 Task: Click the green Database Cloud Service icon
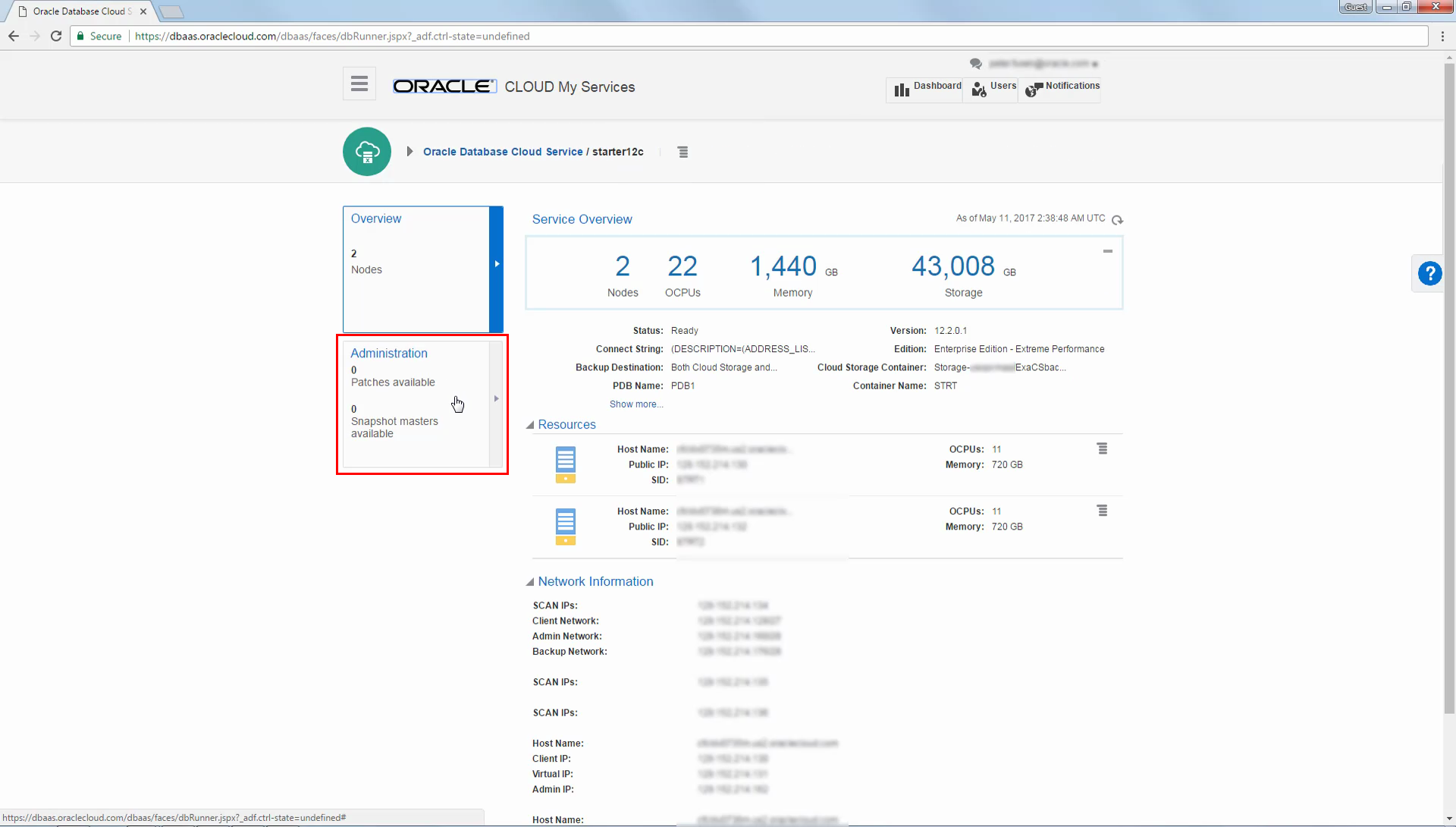click(x=367, y=152)
